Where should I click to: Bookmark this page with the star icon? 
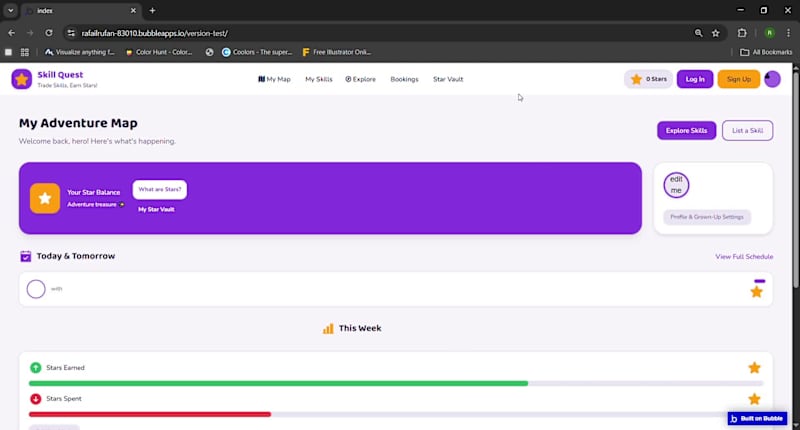click(715, 33)
